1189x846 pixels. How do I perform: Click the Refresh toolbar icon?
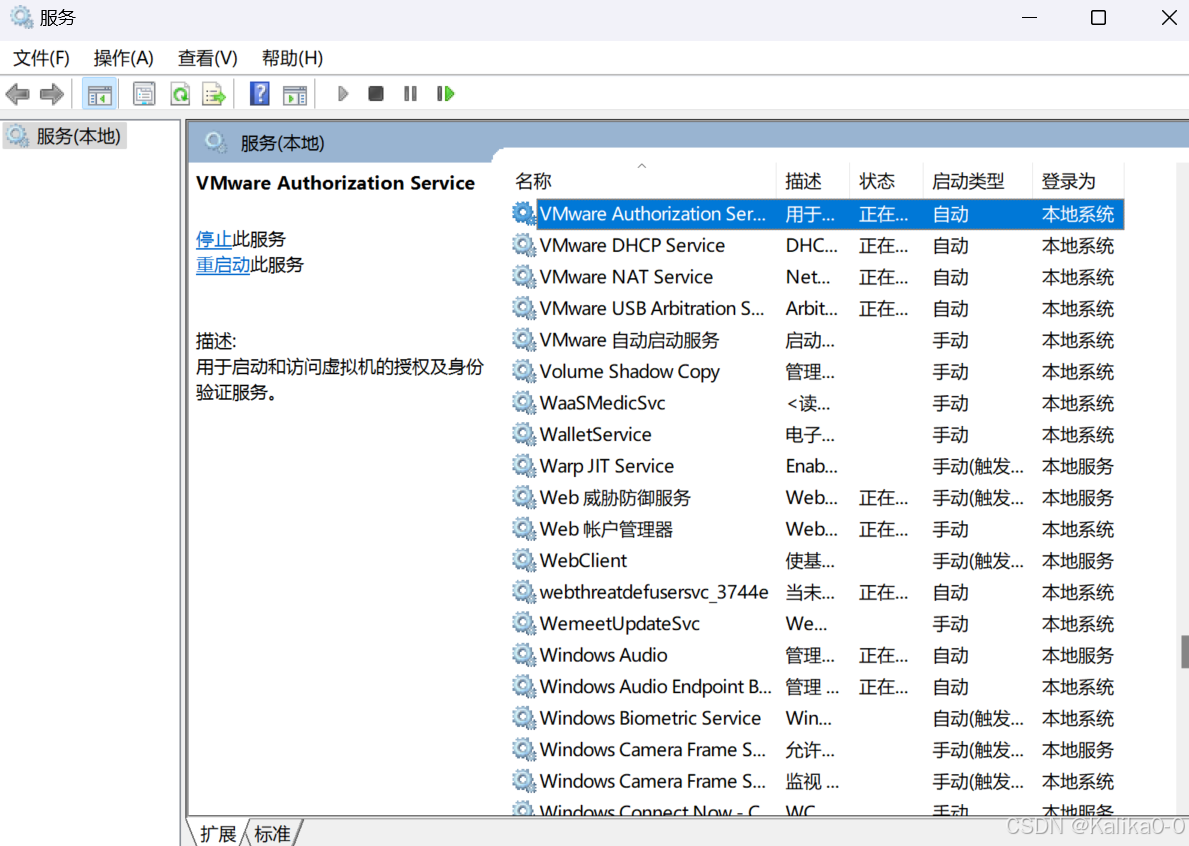180,94
